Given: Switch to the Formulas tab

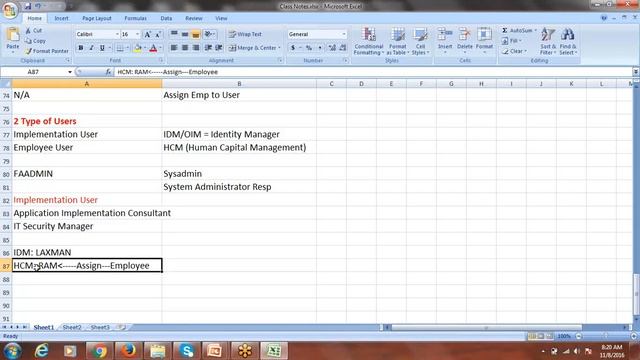Looking at the screenshot, I should (136, 18).
